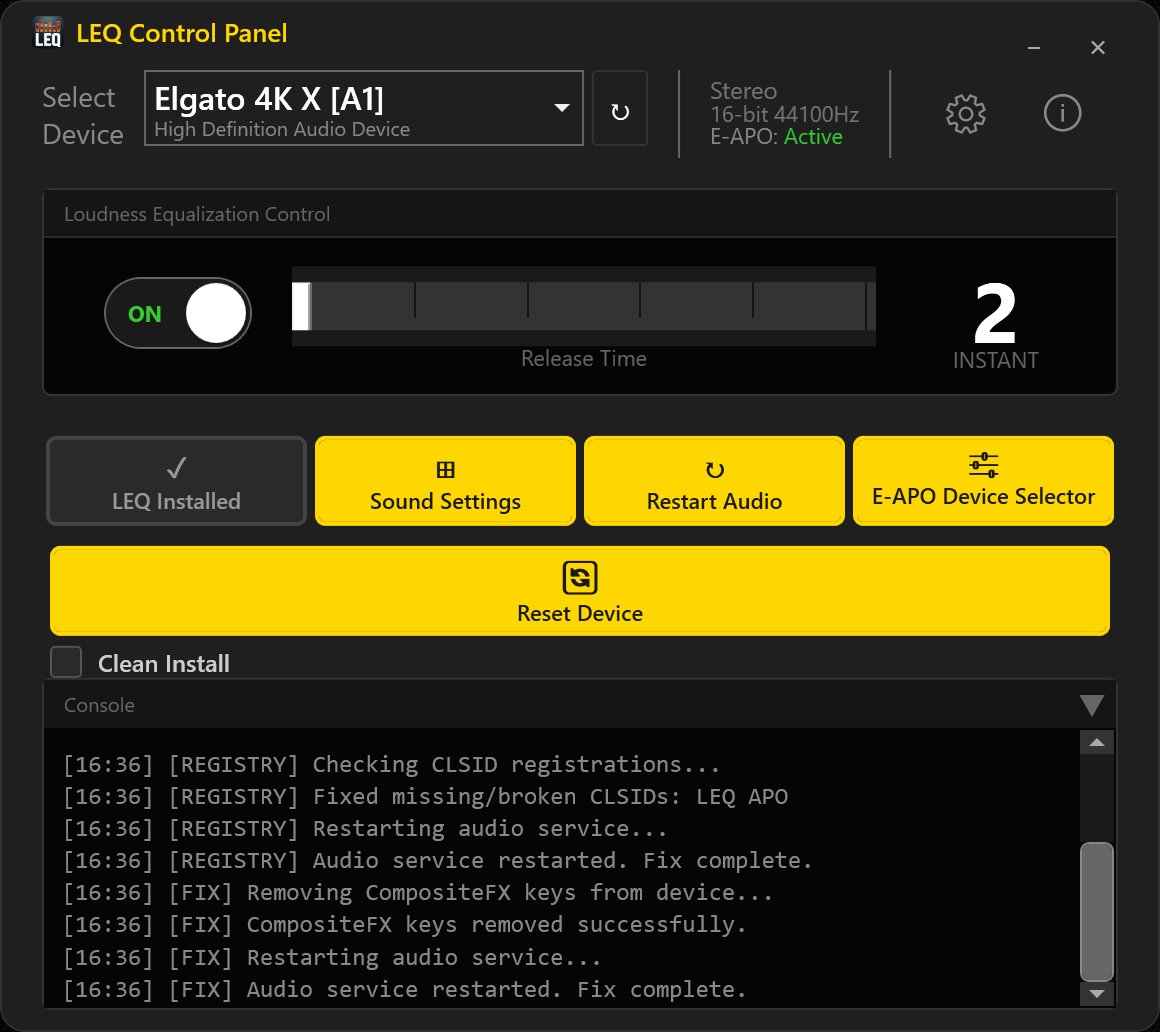Click the green "Active" E-APO status text
1160x1032 pixels.
(813, 137)
